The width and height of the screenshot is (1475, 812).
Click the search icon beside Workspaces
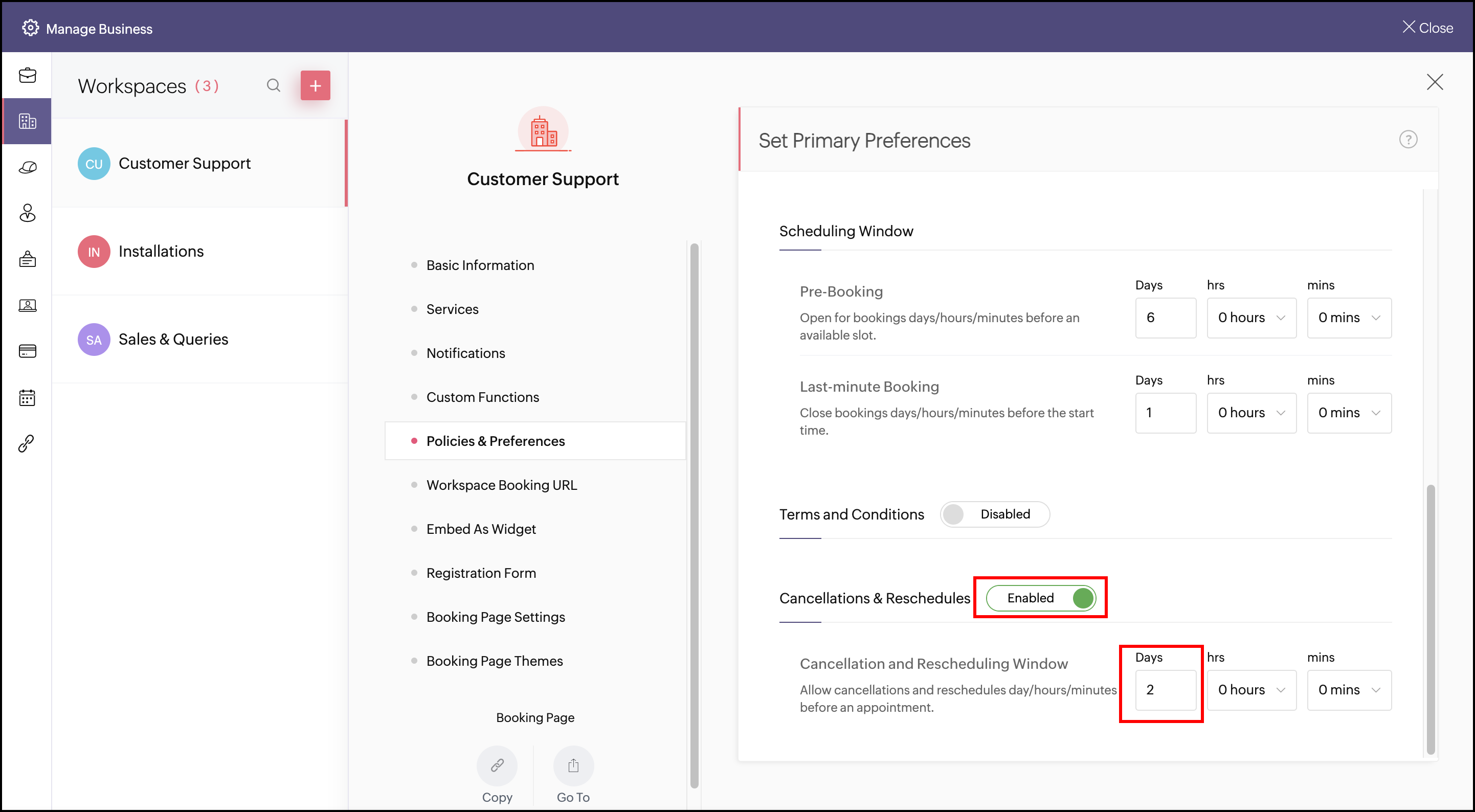274,86
